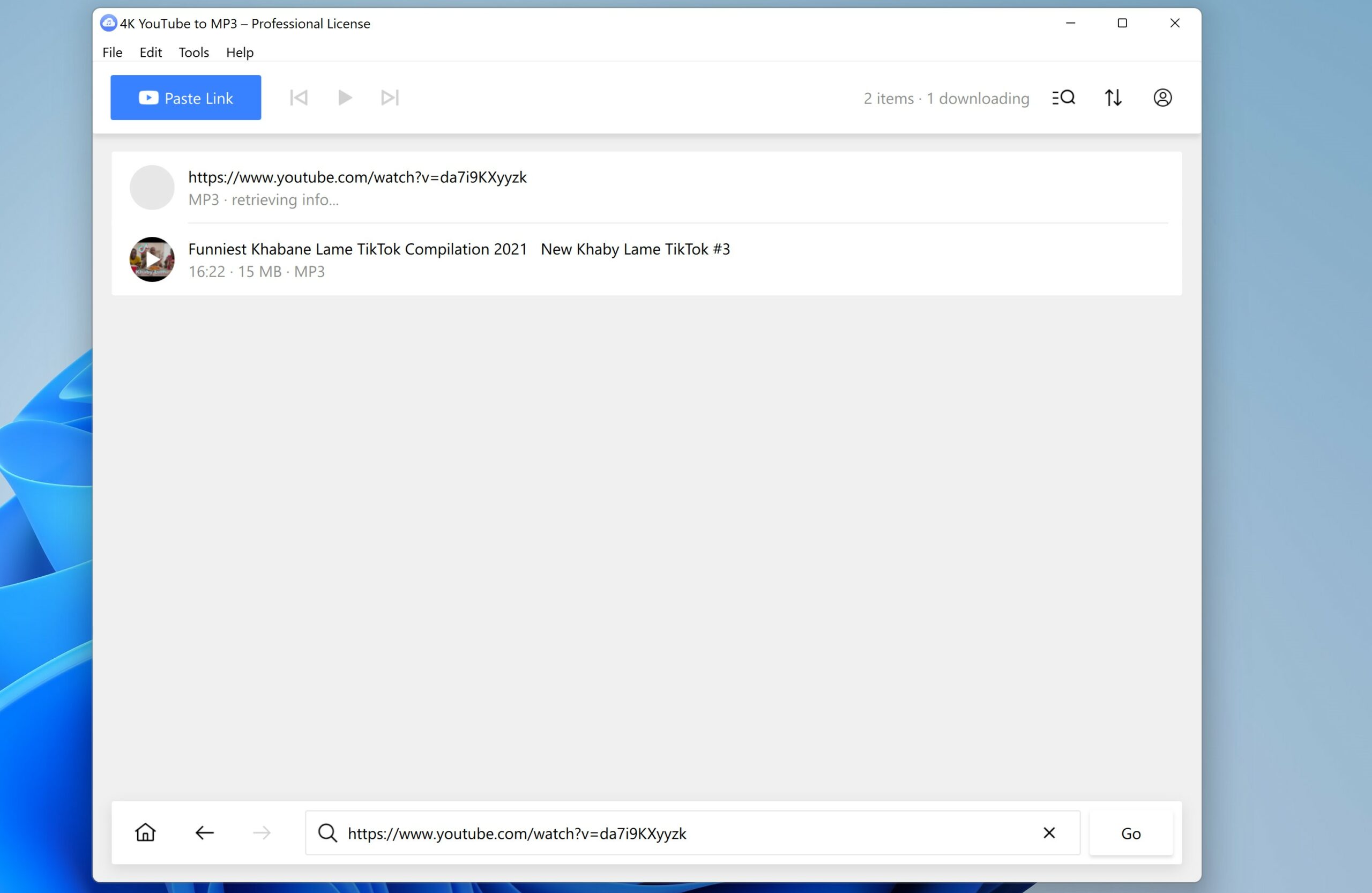Click the '2 items · 1 downloading' status text
Screen dimensions: 1372x893
946,99
